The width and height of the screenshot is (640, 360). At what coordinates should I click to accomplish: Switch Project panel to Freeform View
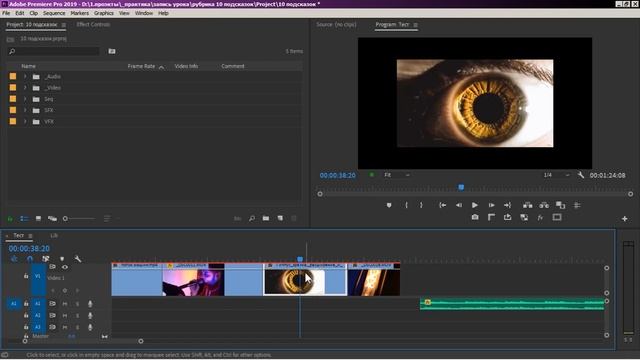pyautogui.click(x=52, y=219)
